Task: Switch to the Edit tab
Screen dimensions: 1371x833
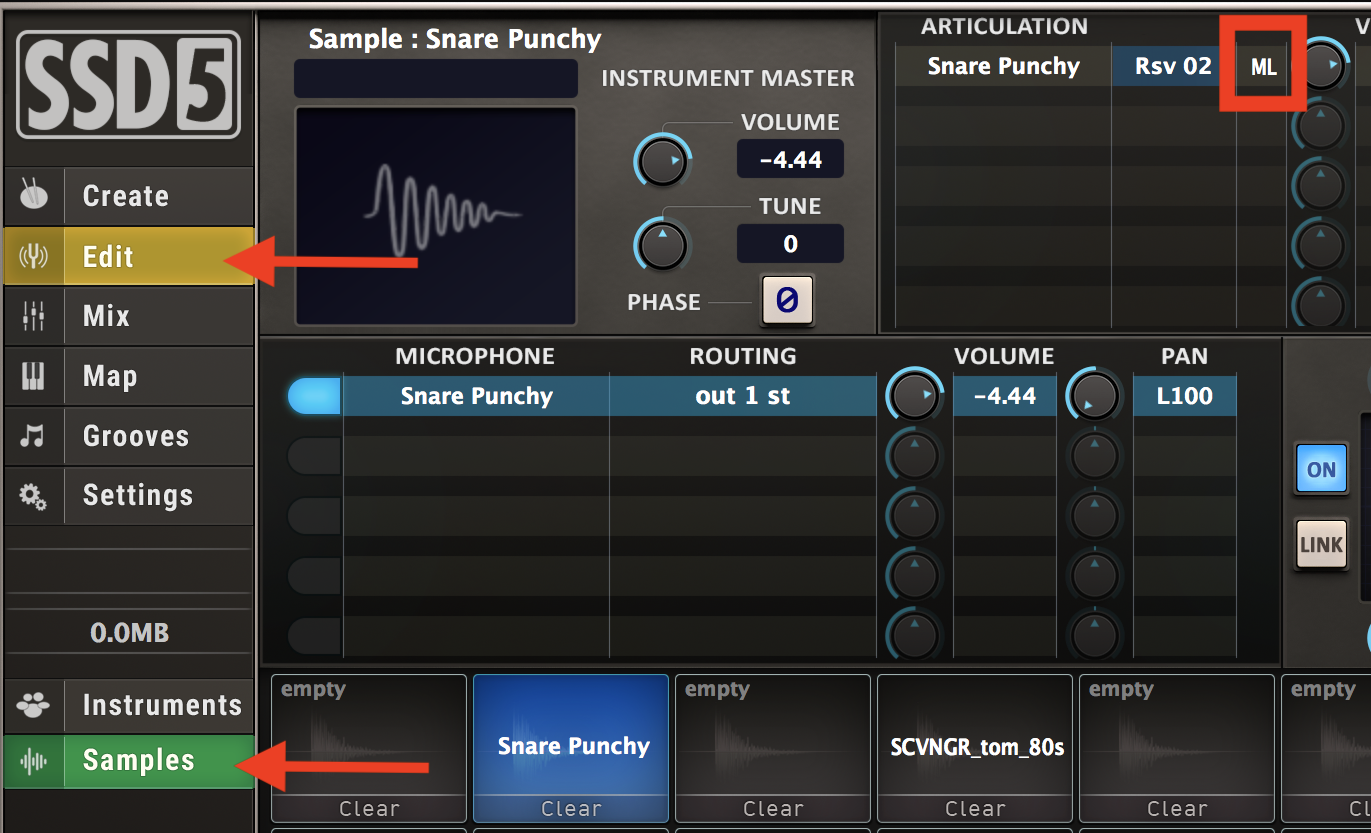Action: [128, 257]
